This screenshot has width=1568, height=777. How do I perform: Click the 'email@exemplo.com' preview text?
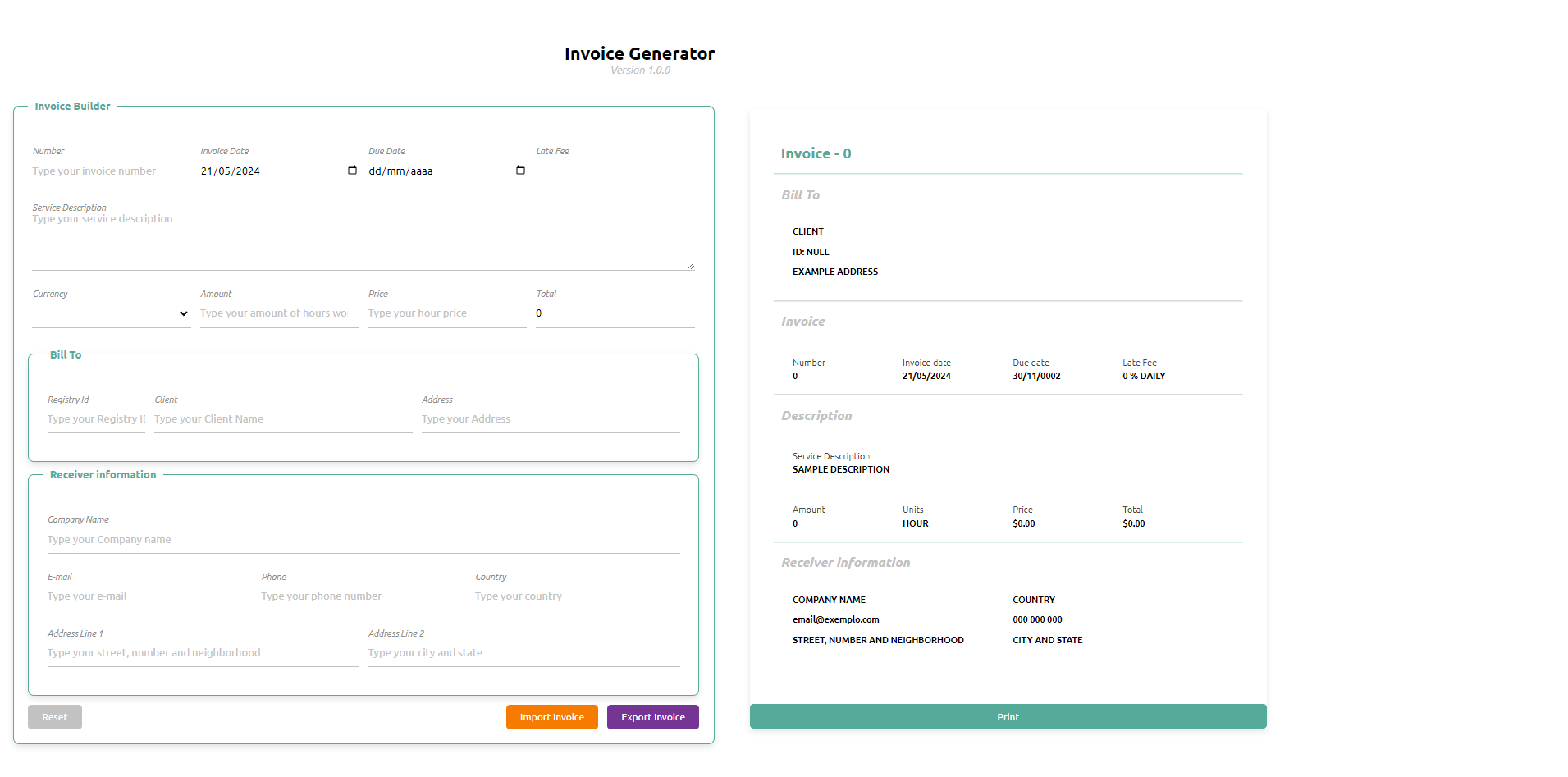pos(835,619)
